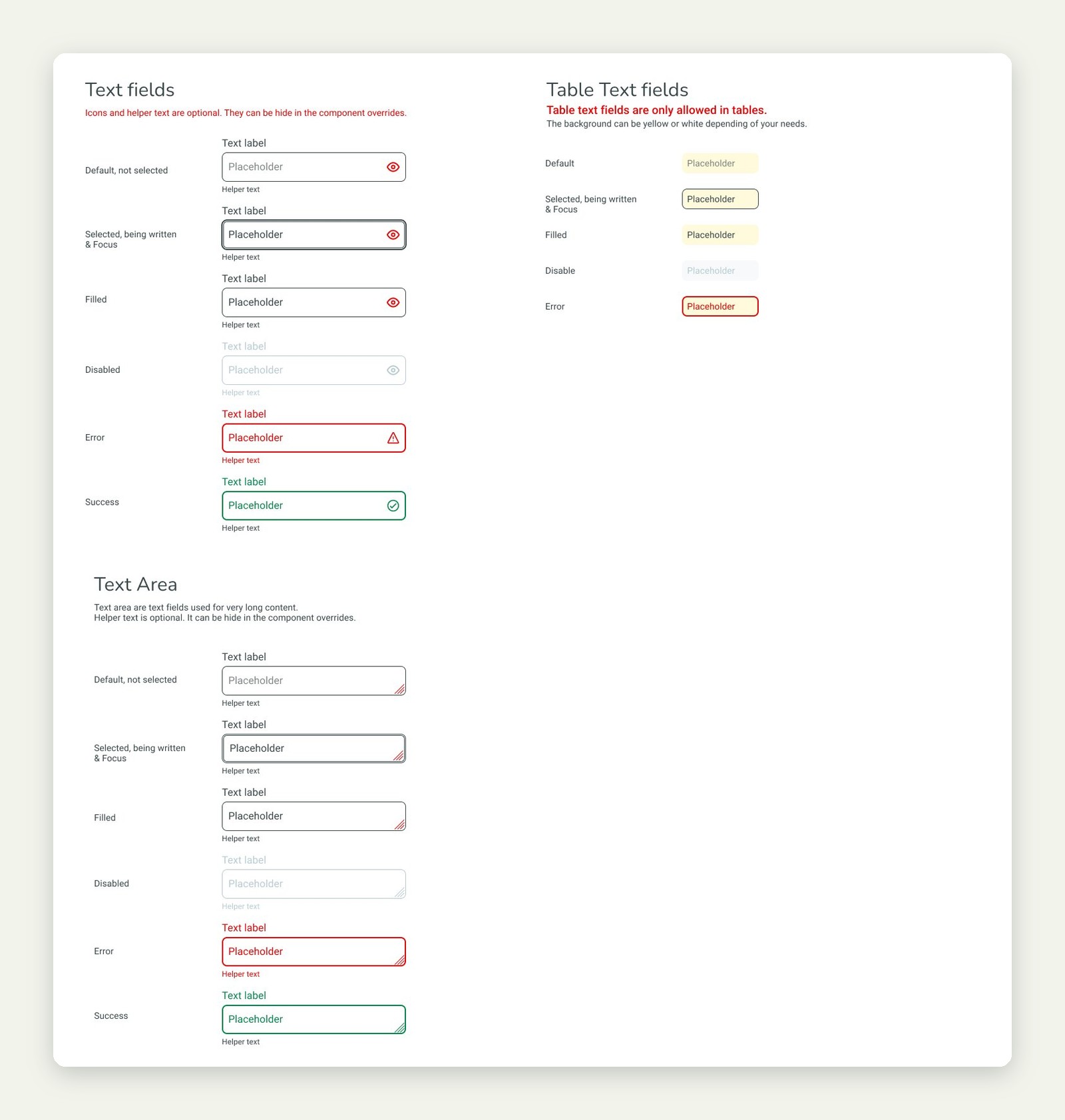Click the Disable table text field

point(720,271)
